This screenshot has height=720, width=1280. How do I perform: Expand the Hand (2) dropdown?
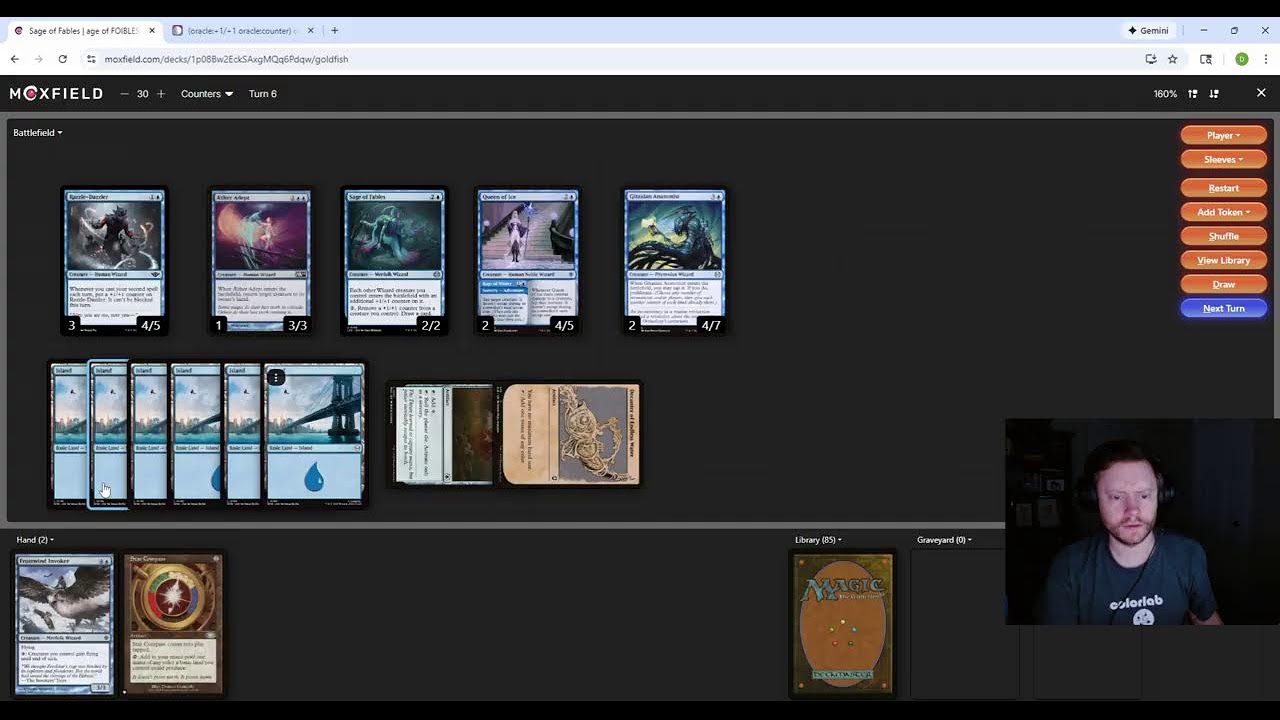click(35, 540)
